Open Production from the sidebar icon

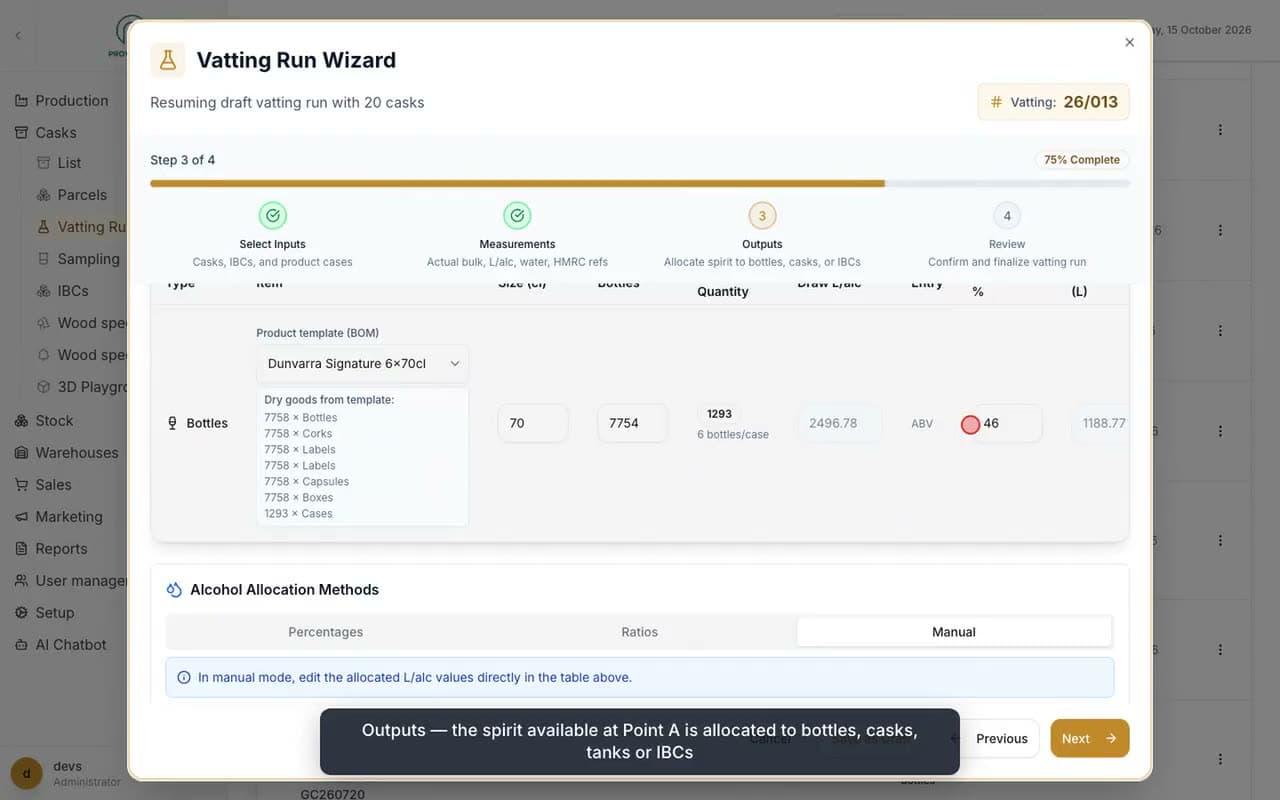coord(21,101)
